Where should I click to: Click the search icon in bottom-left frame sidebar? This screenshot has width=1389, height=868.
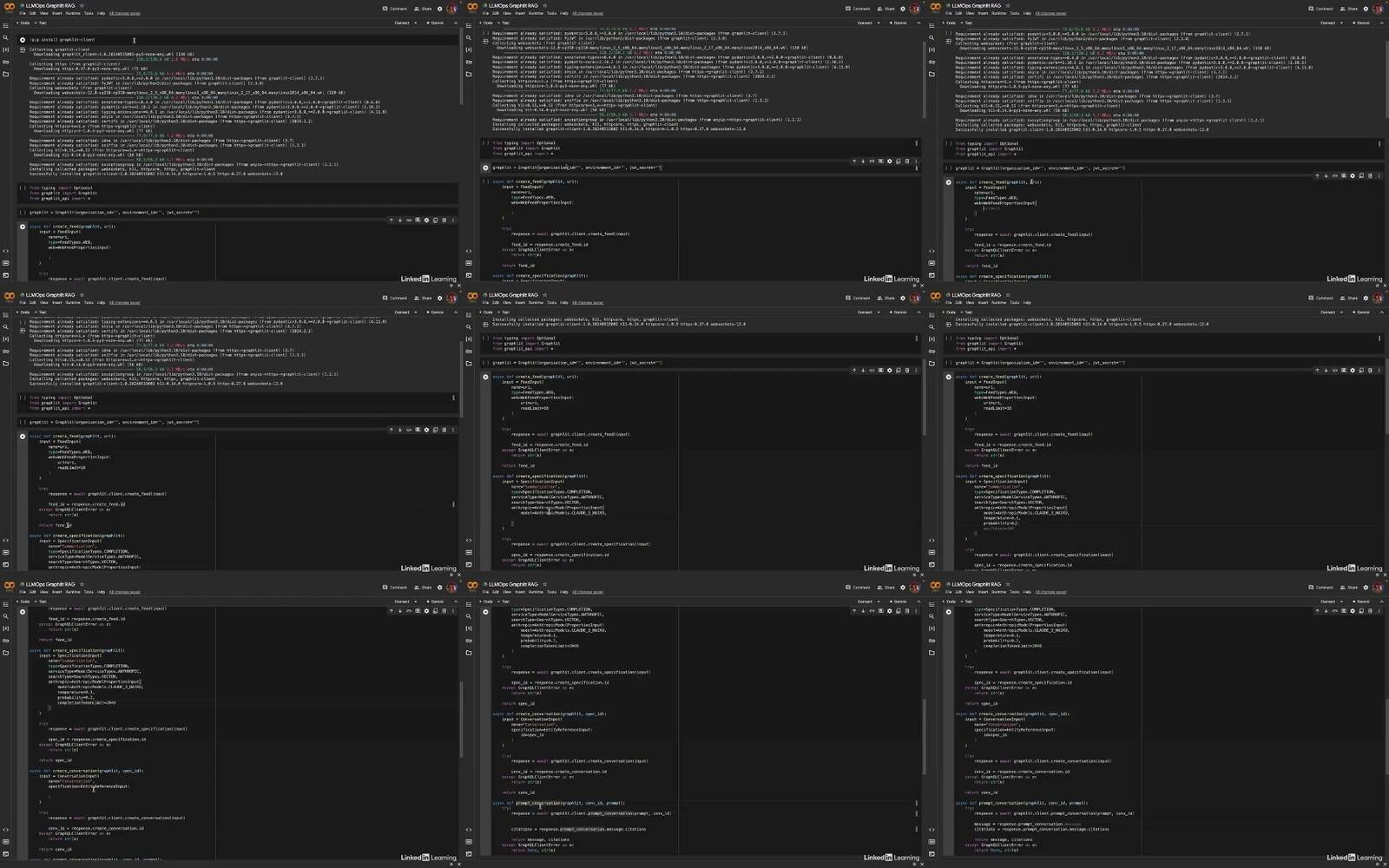[x=6, y=616]
